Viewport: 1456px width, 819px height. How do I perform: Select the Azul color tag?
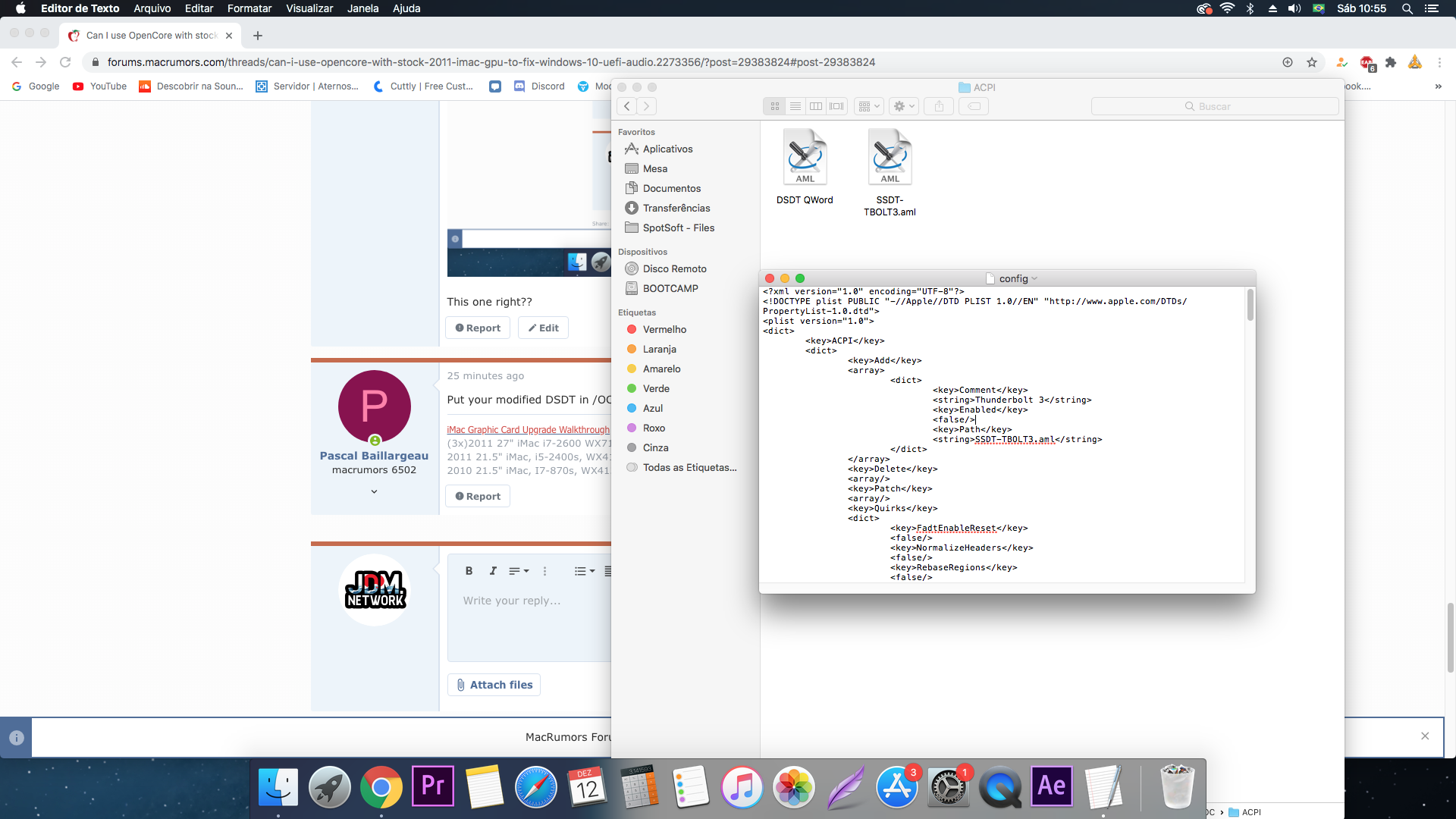tap(652, 408)
